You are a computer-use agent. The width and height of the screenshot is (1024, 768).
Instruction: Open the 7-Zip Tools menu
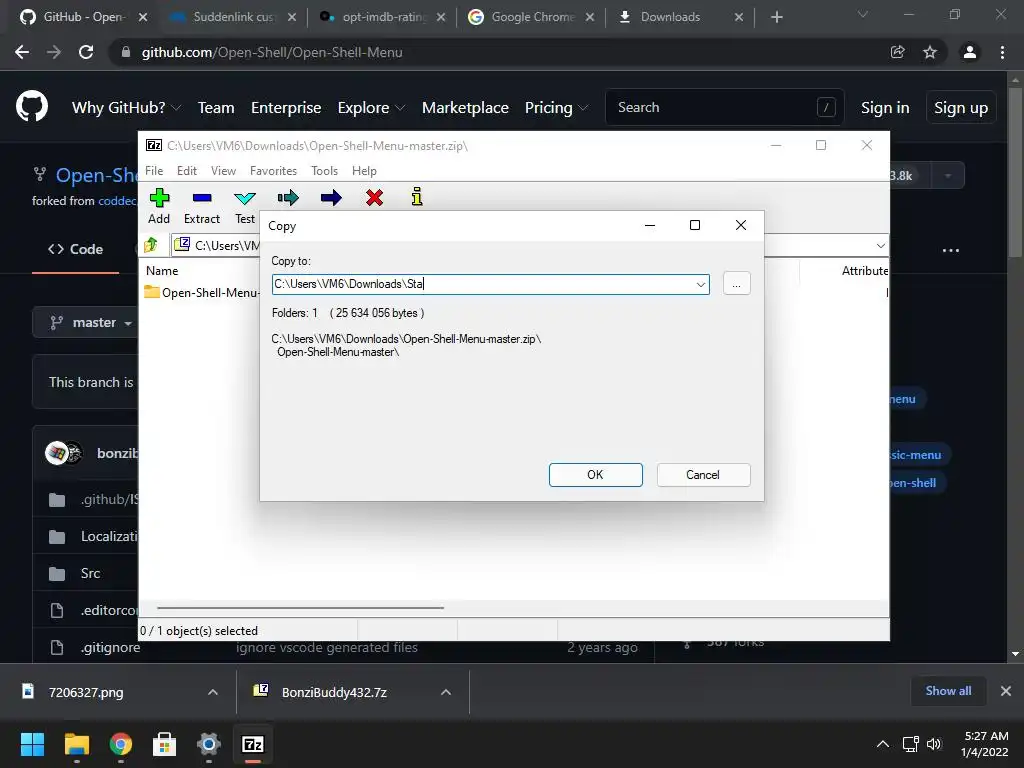click(325, 170)
